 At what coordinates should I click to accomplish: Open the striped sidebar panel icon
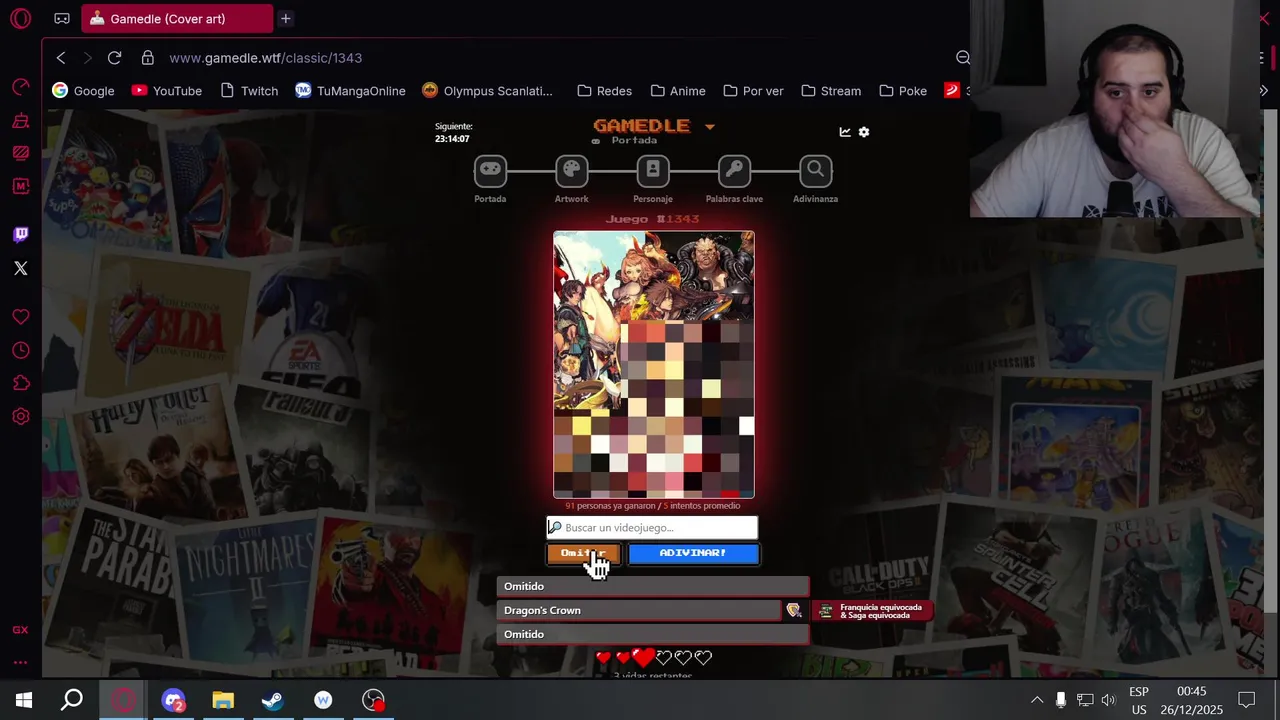(x=20, y=153)
